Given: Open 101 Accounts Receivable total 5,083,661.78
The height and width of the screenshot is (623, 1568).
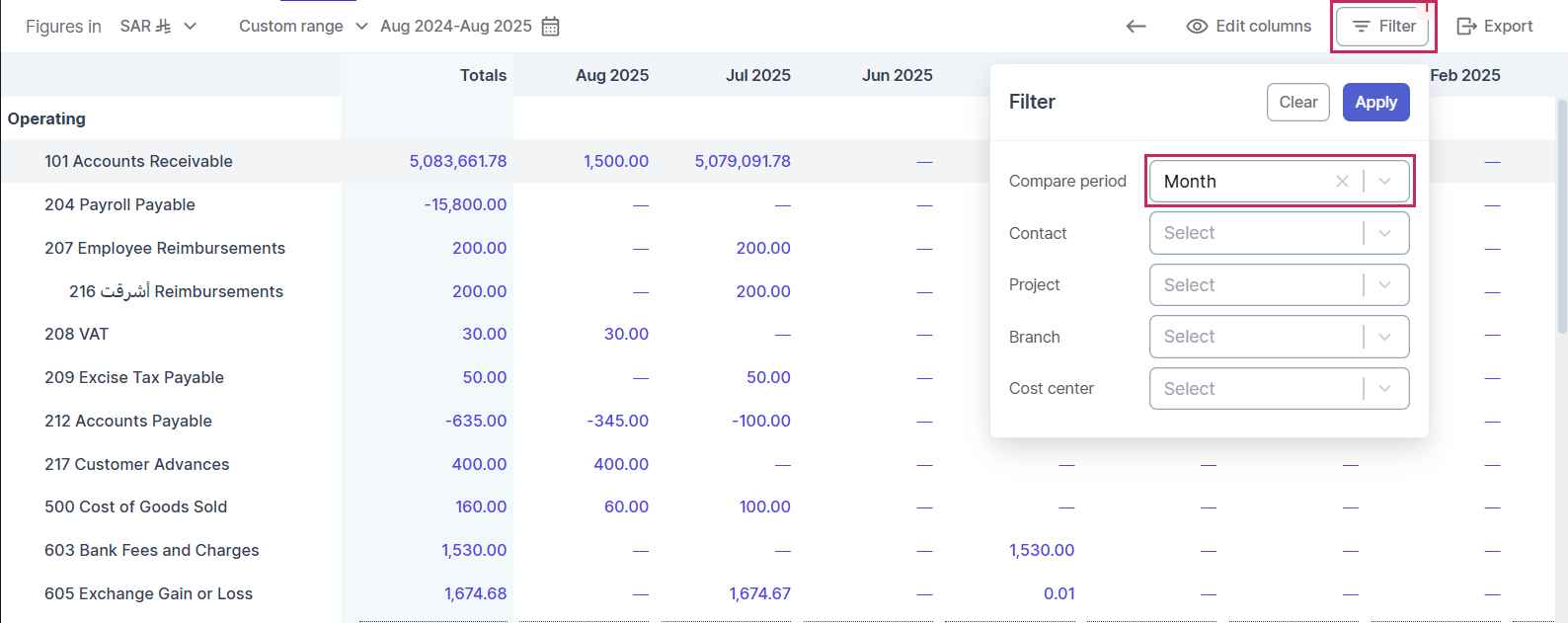Looking at the screenshot, I should click(458, 162).
